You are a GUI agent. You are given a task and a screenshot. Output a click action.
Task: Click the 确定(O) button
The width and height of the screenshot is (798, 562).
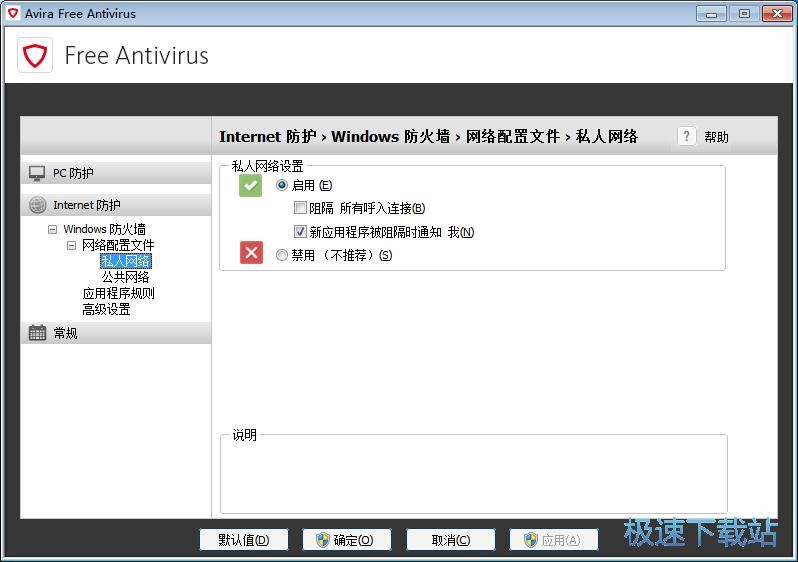click(x=347, y=540)
